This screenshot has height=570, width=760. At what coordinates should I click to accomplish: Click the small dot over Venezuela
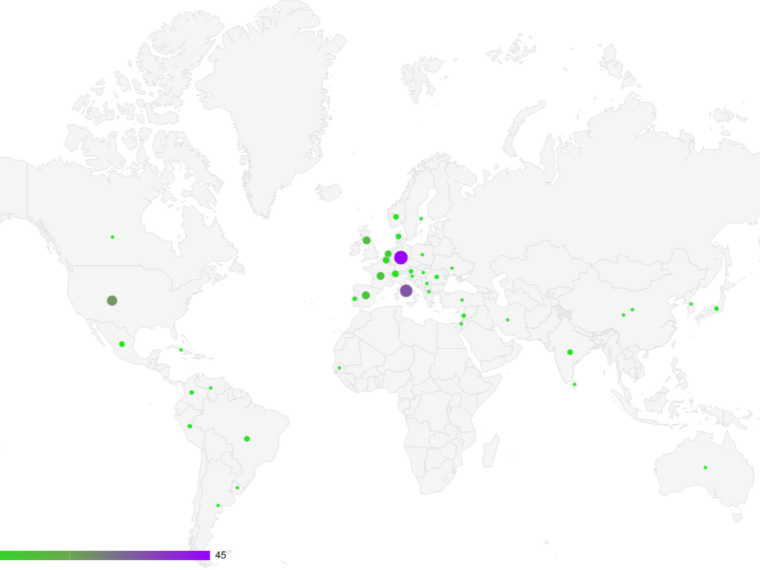(210, 388)
